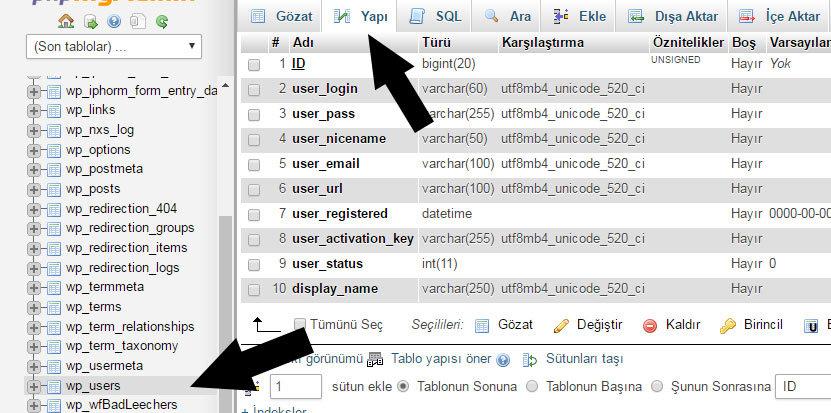
Task: Open wp_term_relationships table link
Action: pyautogui.click(x=130, y=327)
